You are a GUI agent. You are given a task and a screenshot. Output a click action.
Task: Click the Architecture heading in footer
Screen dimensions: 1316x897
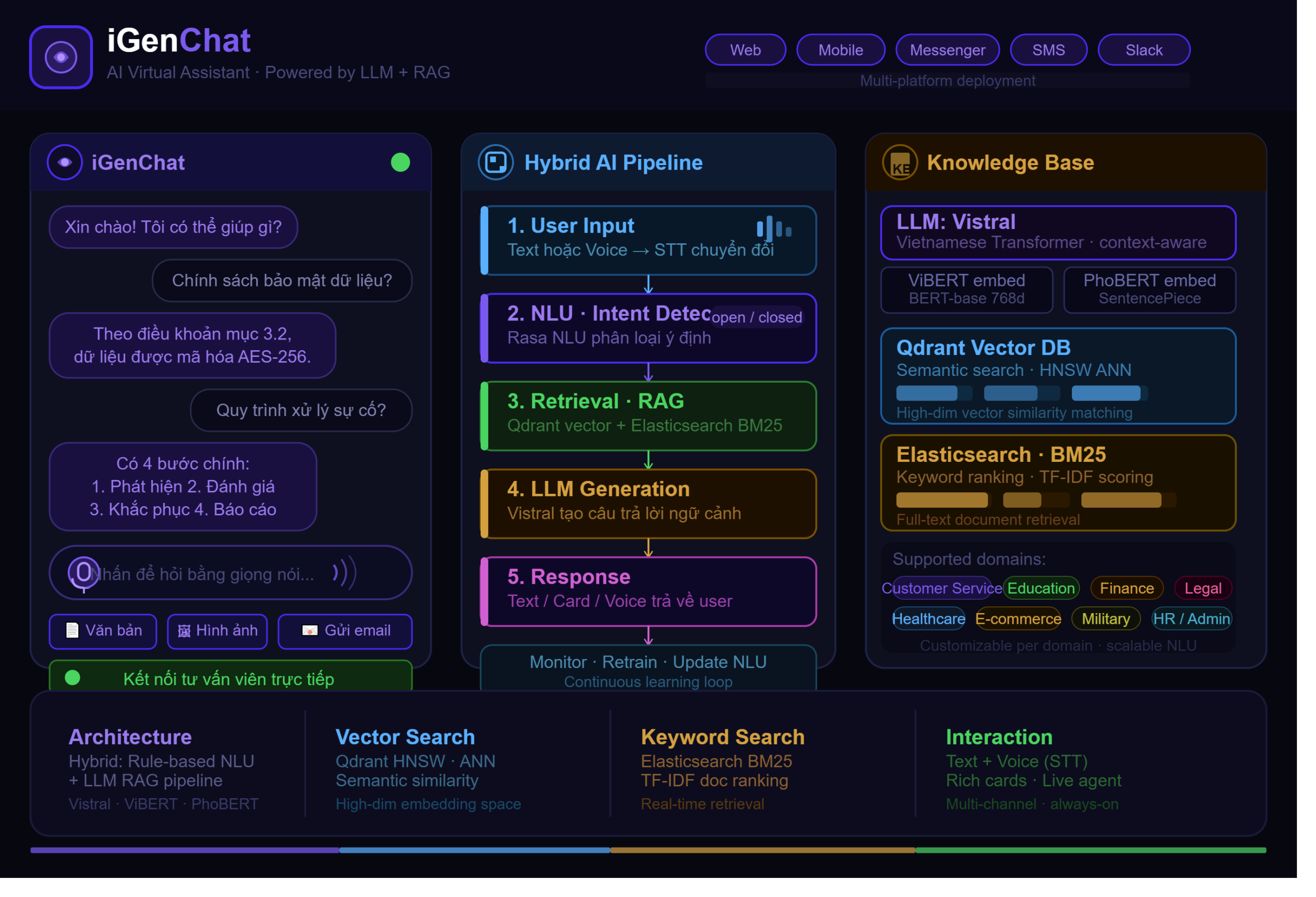pyautogui.click(x=130, y=738)
